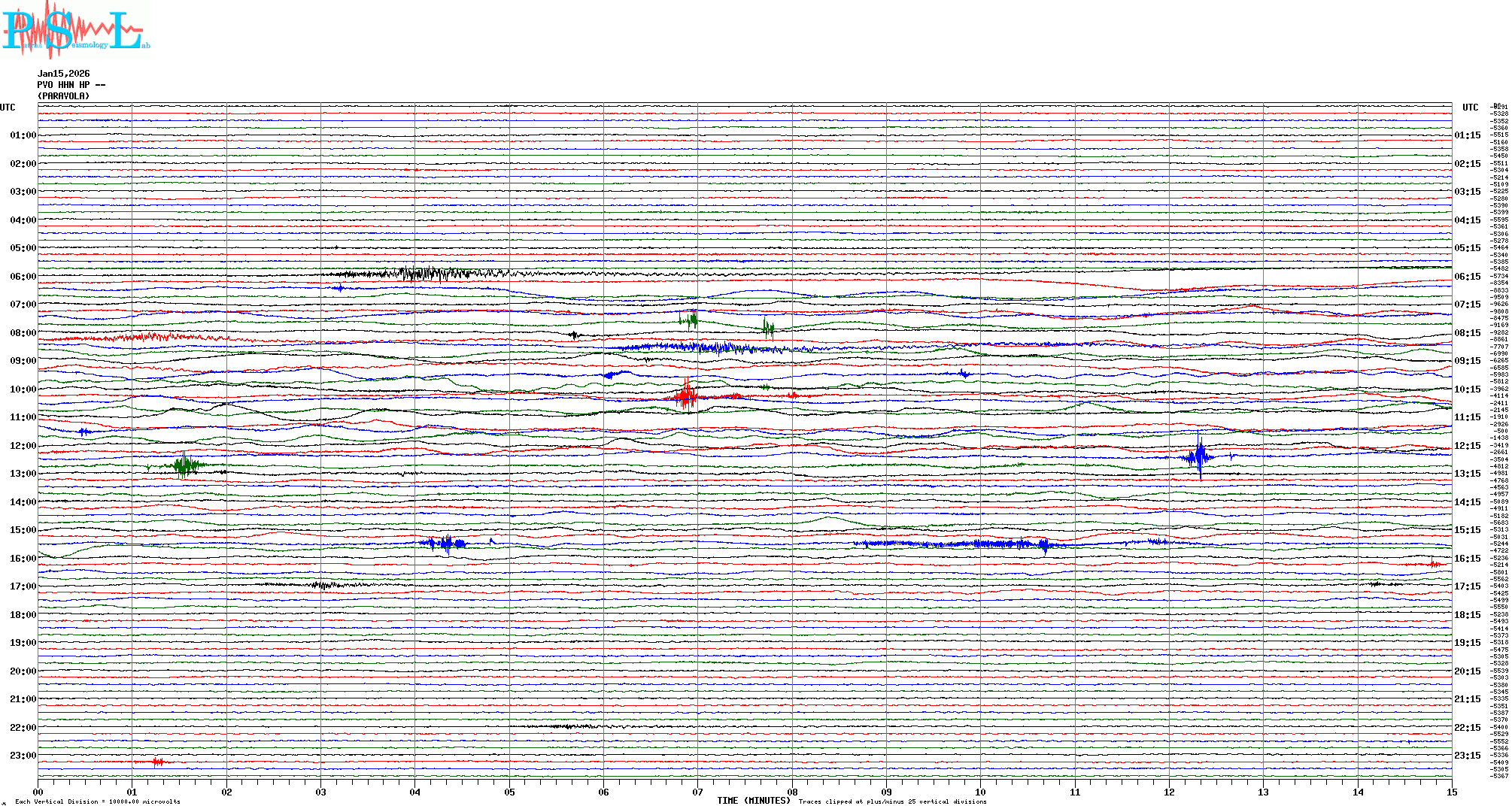The image size is (1512, 812).
Task: Click the 06:00 hour label on left
Action: coord(23,277)
